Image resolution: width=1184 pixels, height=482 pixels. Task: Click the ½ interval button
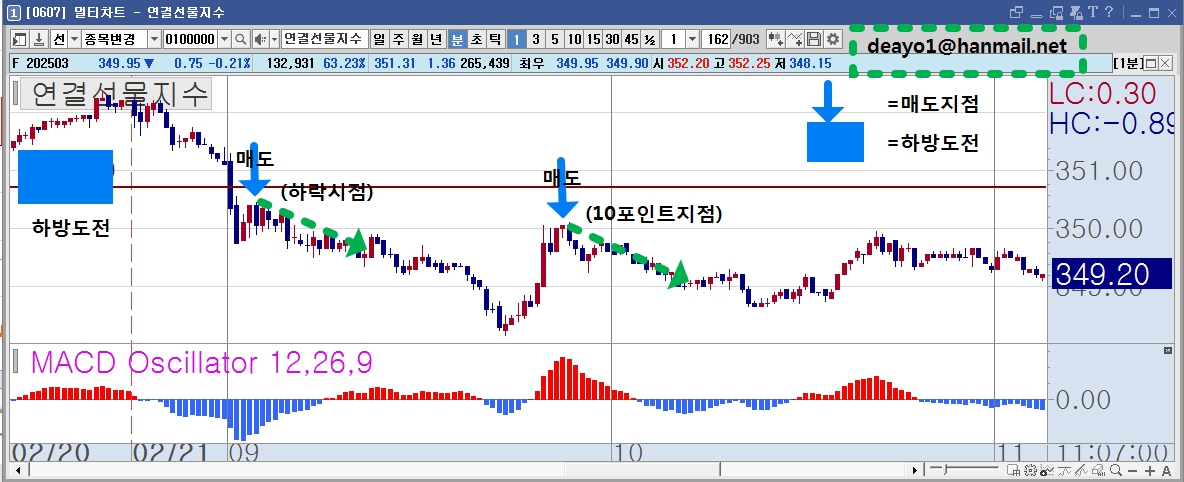click(x=650, y=39)
